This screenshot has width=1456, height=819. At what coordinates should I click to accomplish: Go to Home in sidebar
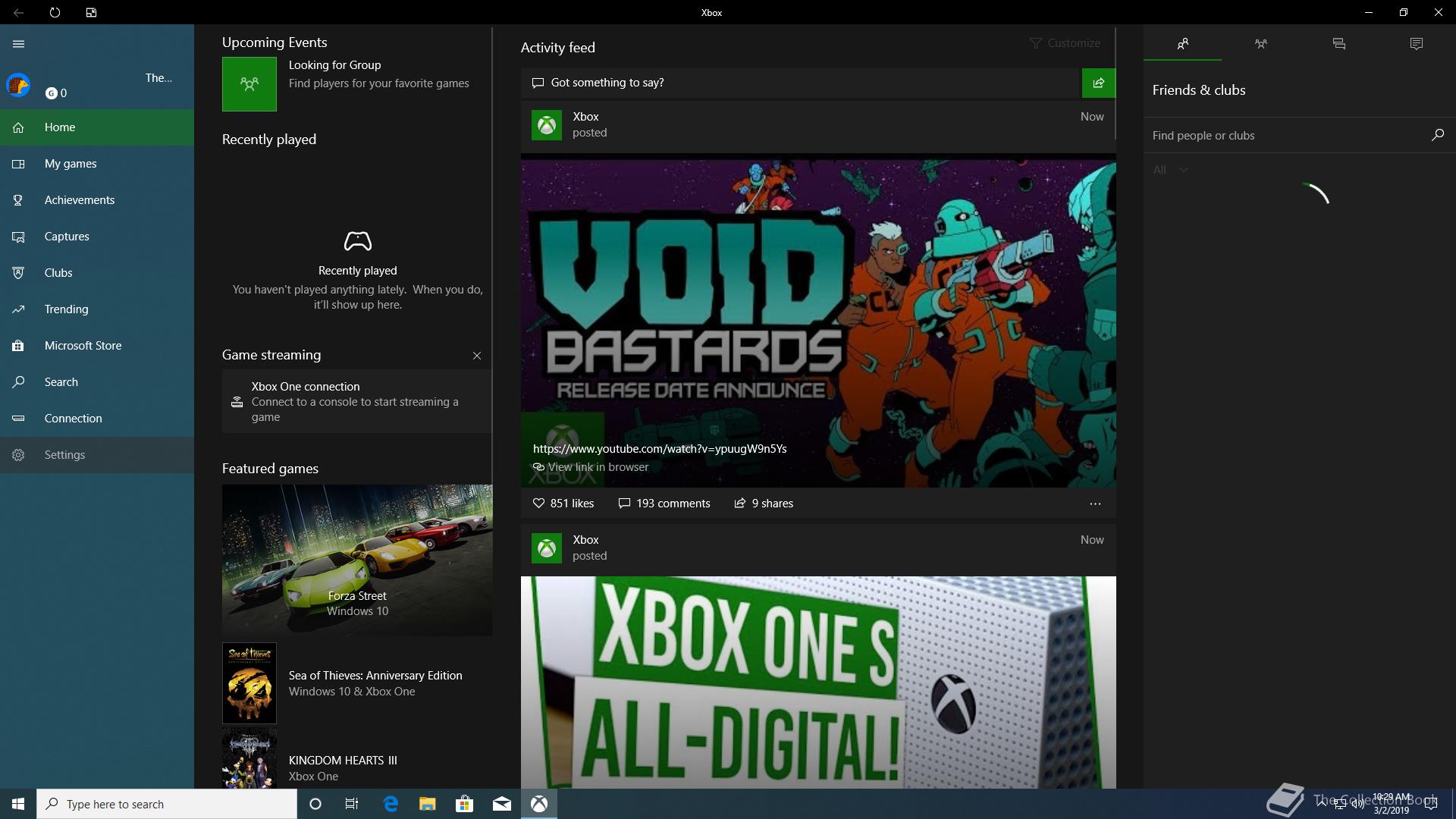pos(97,127)
